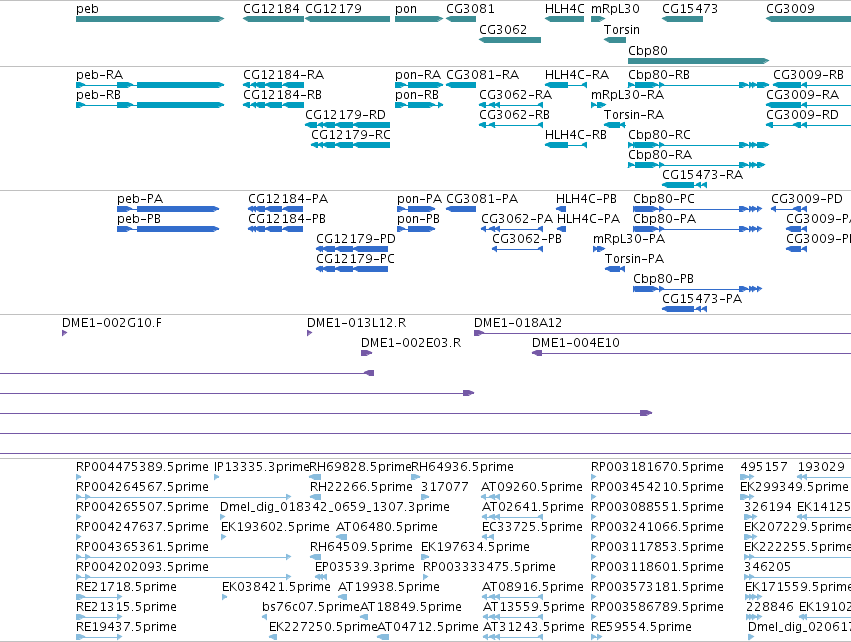The height and width of the screenshot is (642, 851).
Task: Click transcript mRpL30-RA
Action: [627, 94]
